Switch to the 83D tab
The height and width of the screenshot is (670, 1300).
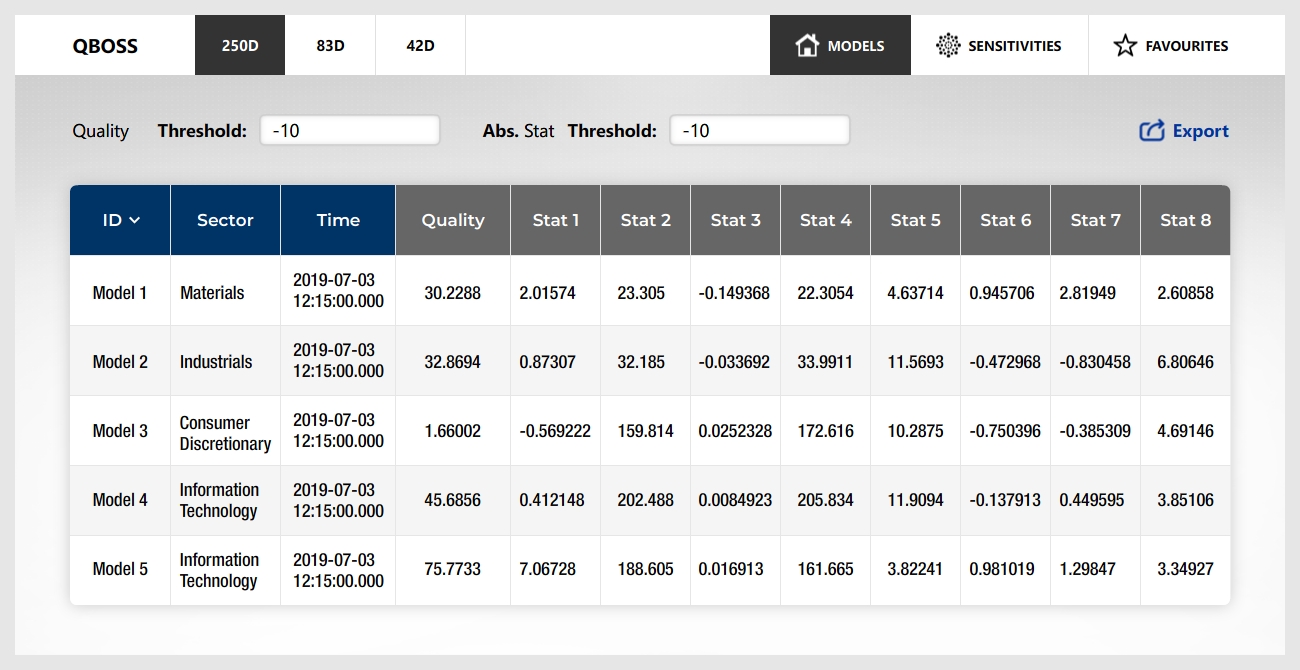pos(330,46)
